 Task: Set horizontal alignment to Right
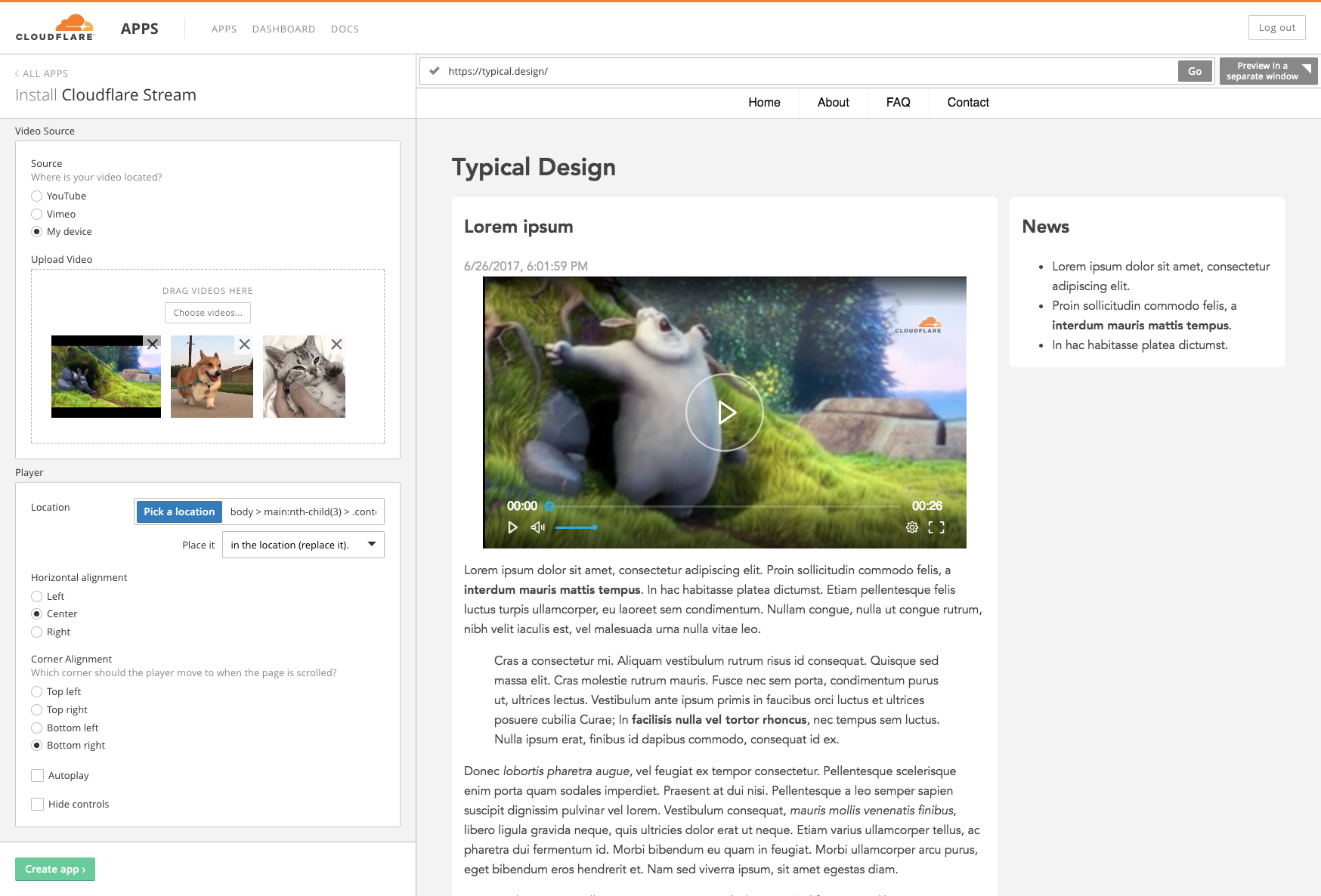pos(36,632)
